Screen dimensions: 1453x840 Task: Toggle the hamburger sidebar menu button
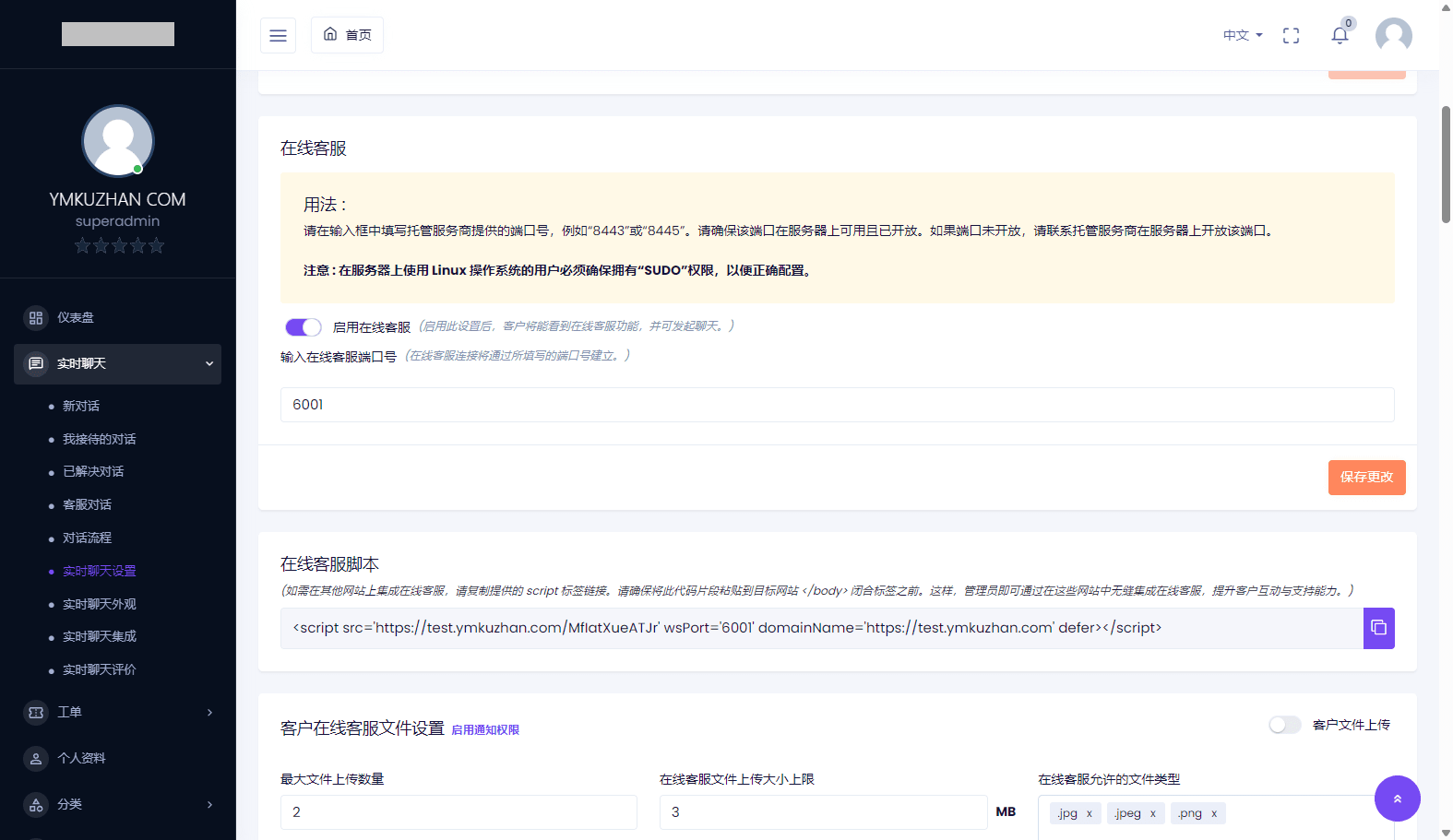[278, 35]
